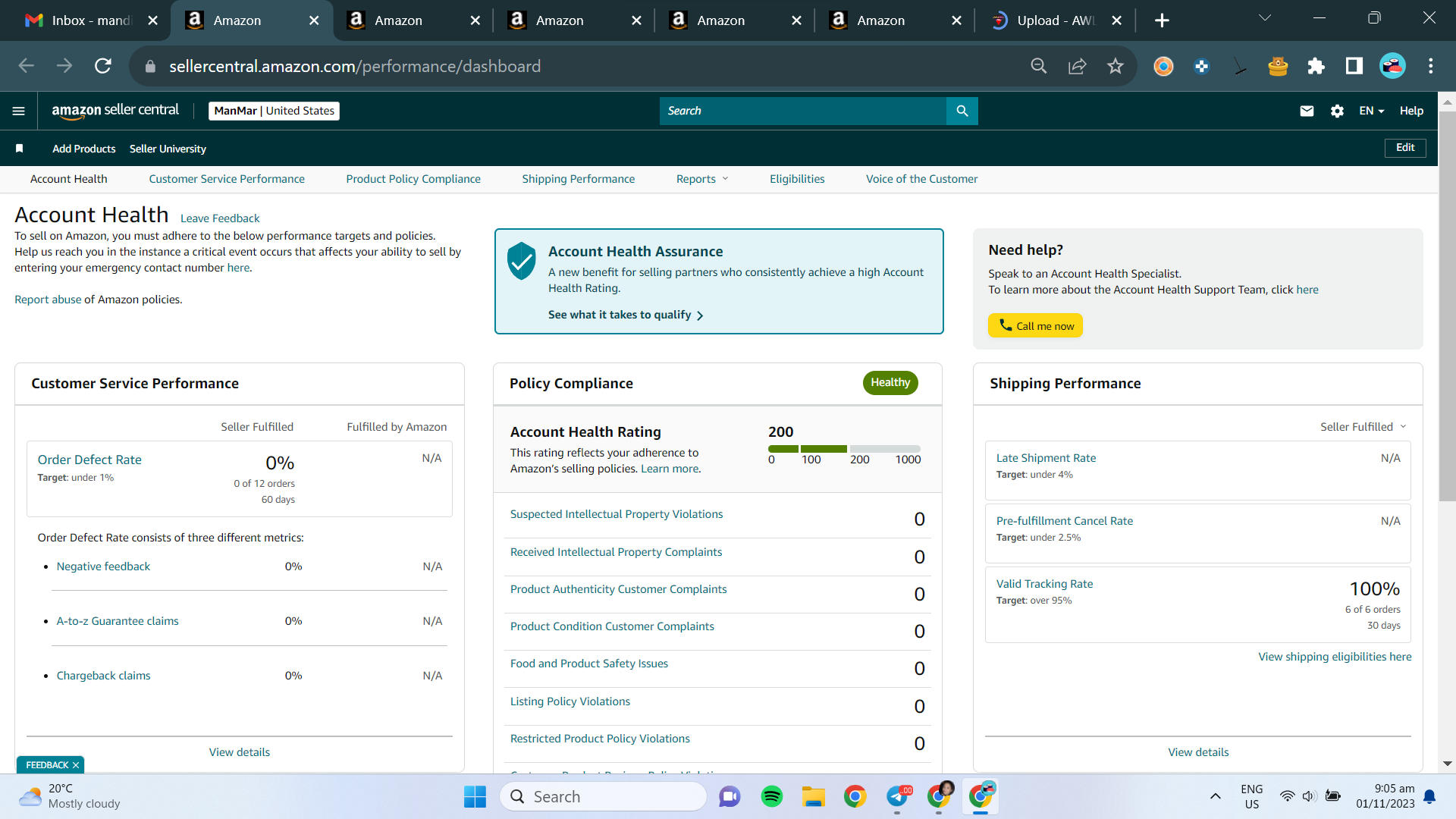Click the Account Health Assurance shield icon
This screenshot has height=819, width=1456.
522,261
